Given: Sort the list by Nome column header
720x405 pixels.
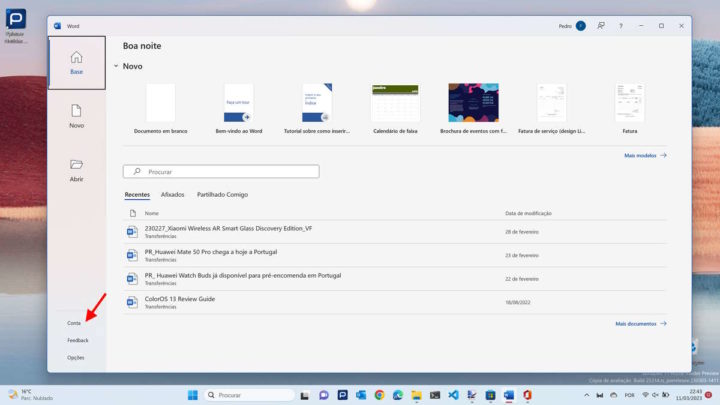Looking at the screenshot, I should pyautogui.click(x=152, y=213).
